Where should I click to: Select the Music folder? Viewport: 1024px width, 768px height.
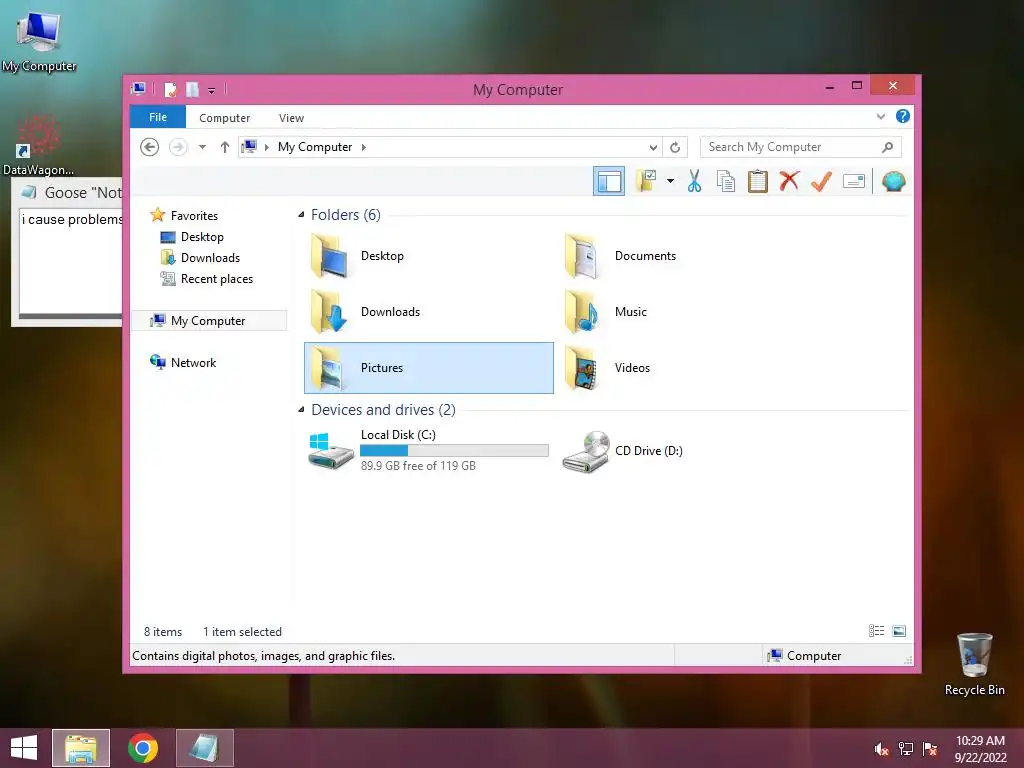click(x=682, y=312)
